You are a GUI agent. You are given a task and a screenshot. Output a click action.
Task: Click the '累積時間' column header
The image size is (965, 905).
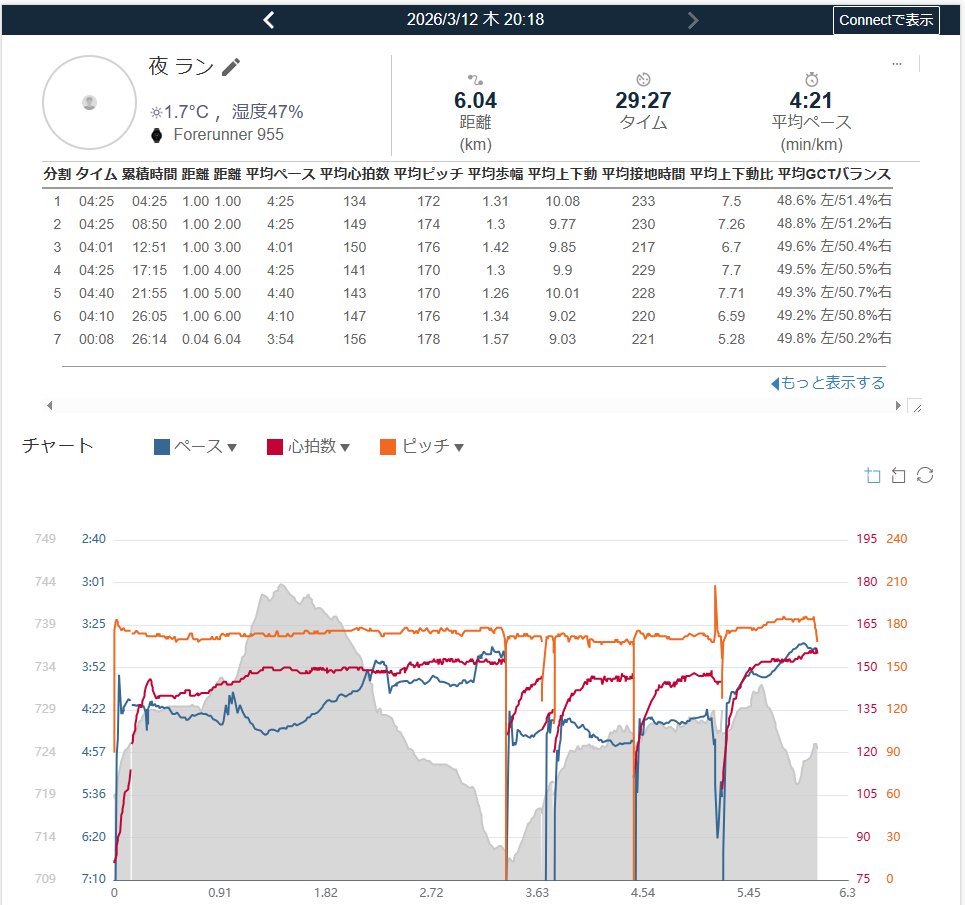[150, 174]
